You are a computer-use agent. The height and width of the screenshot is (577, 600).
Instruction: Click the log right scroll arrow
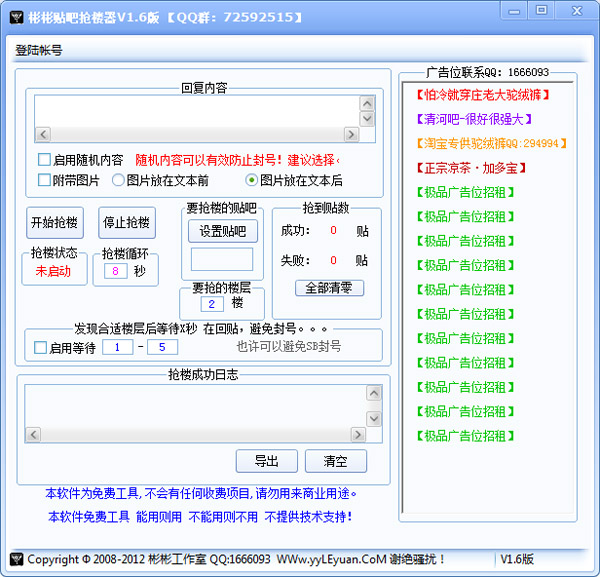358,435
